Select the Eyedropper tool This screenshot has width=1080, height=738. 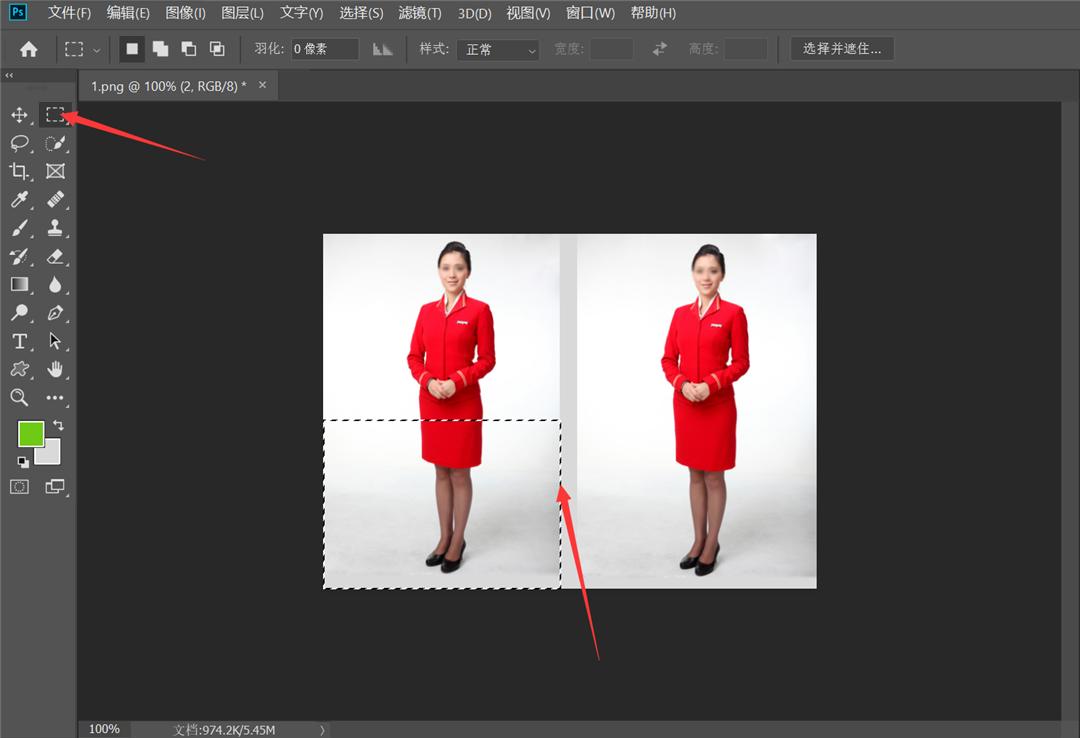pyautogui.click(x=20, y=200)
